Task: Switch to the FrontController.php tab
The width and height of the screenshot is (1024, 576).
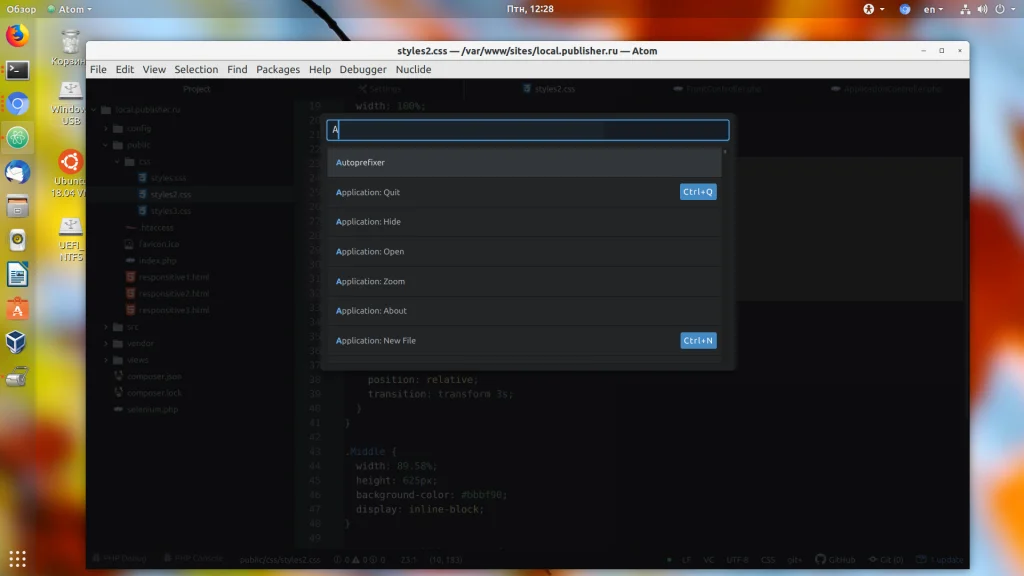Action: point(717,89)
